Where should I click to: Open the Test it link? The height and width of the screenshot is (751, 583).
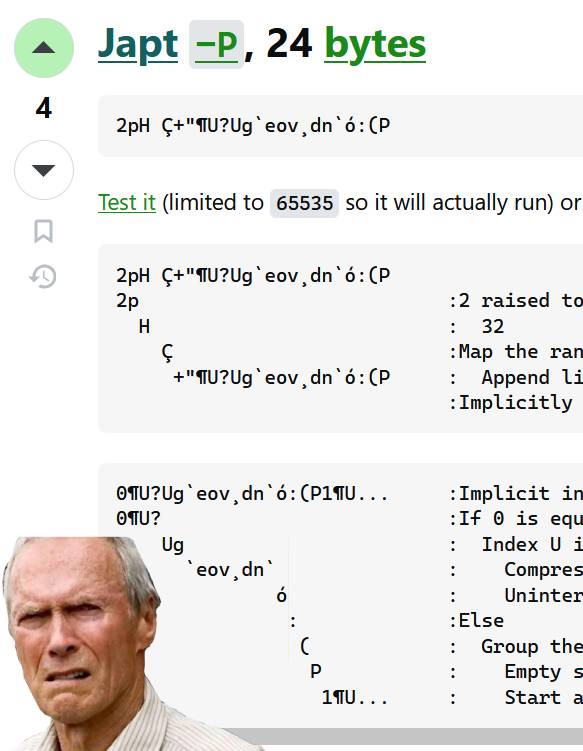click(127, 203)
